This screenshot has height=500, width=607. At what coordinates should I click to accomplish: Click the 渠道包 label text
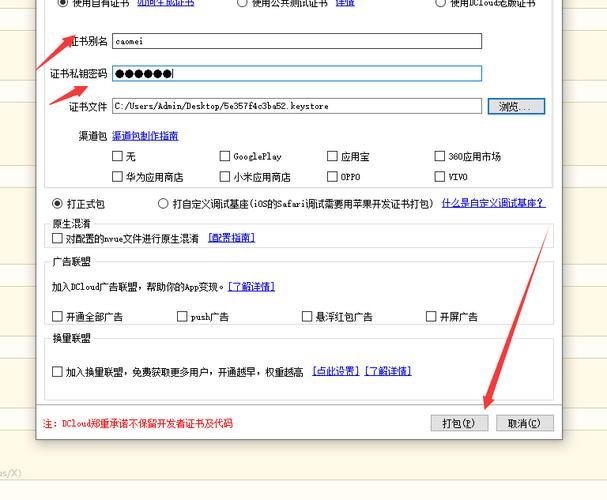pos(93,136)
